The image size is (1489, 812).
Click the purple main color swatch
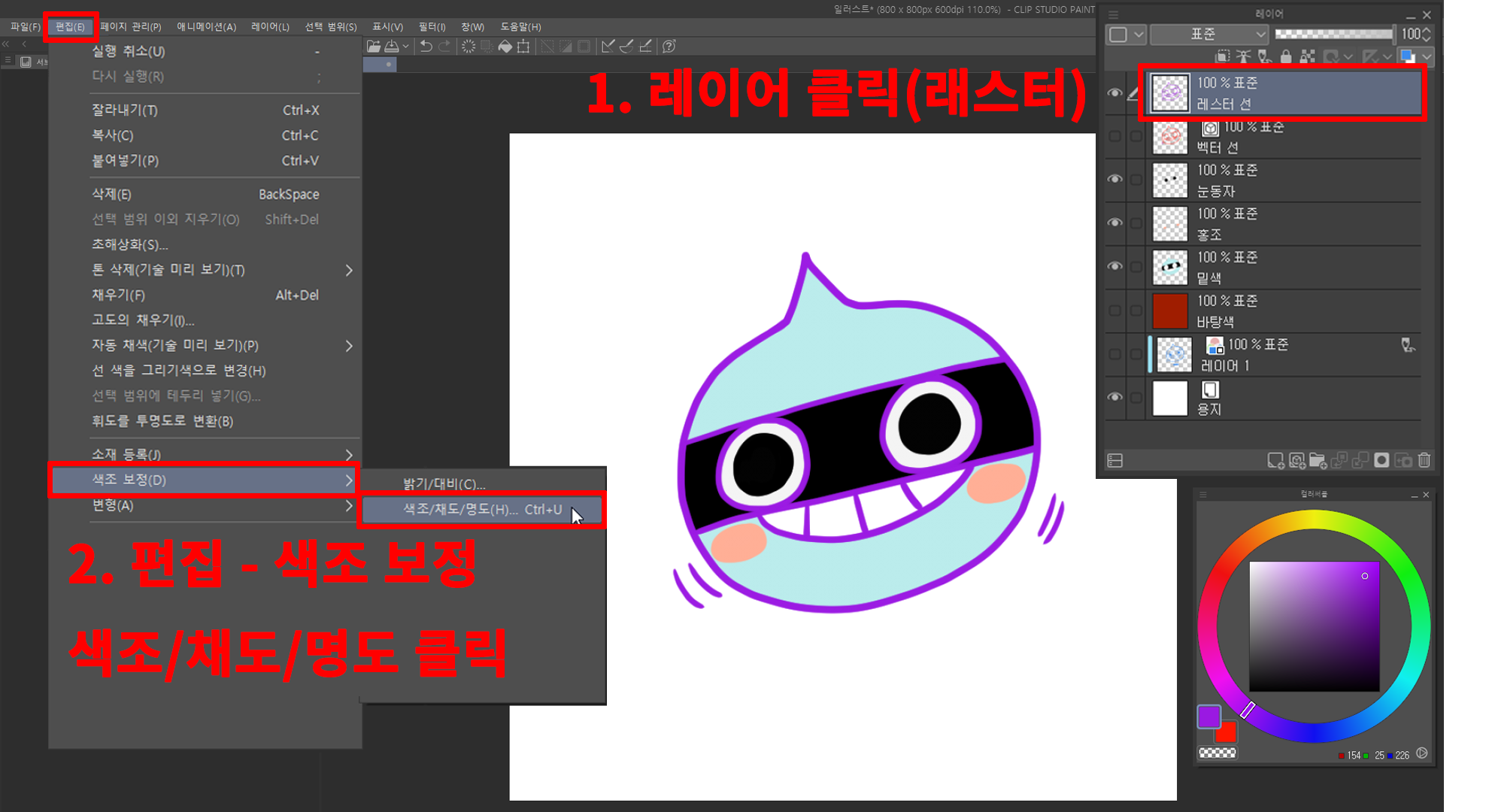click(x=1208, y=716)
